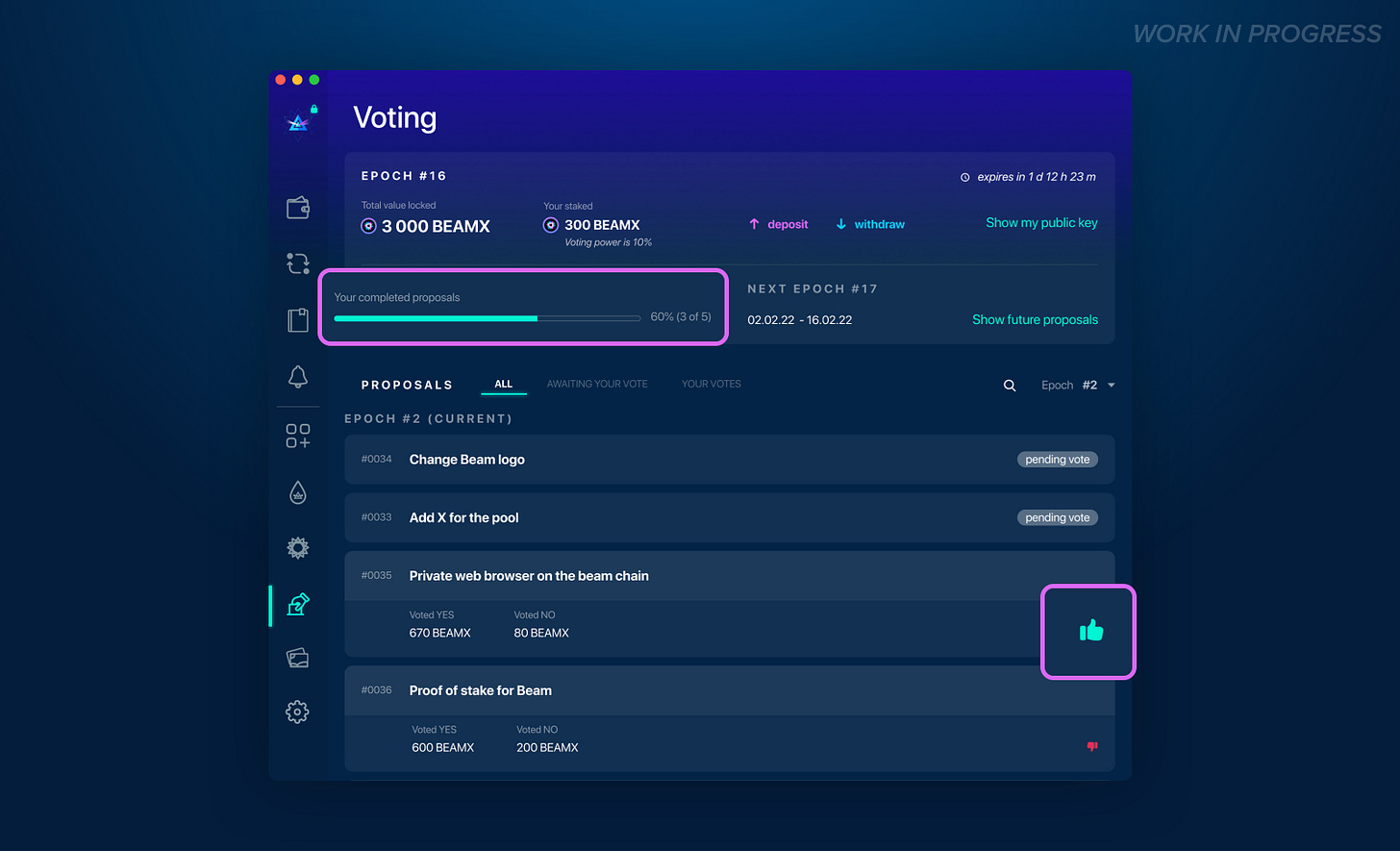Click the search magnifier in Proposals
Image resolution: width=1400 pixels, height=851 pixels.
[x=1010, y=386]
